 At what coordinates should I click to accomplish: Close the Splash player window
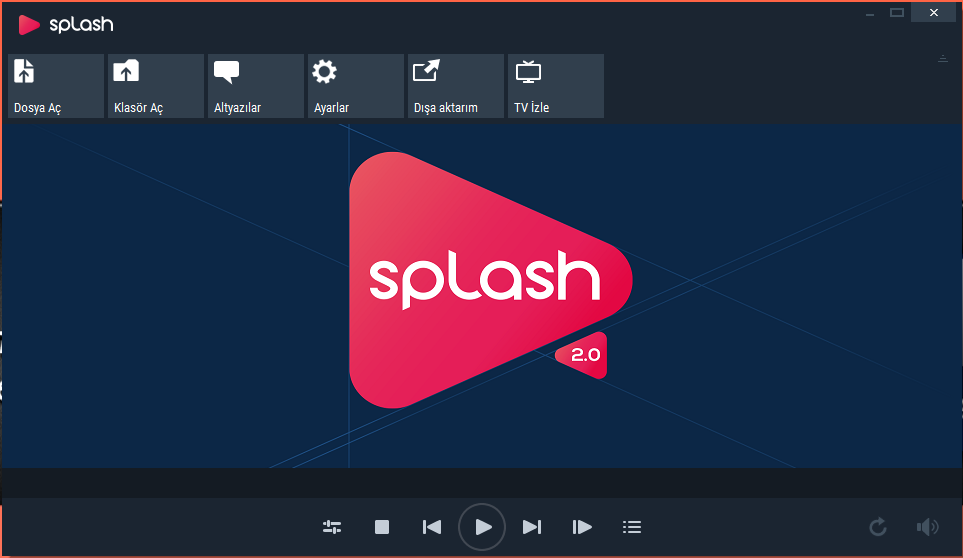click(x=934, y=13)
